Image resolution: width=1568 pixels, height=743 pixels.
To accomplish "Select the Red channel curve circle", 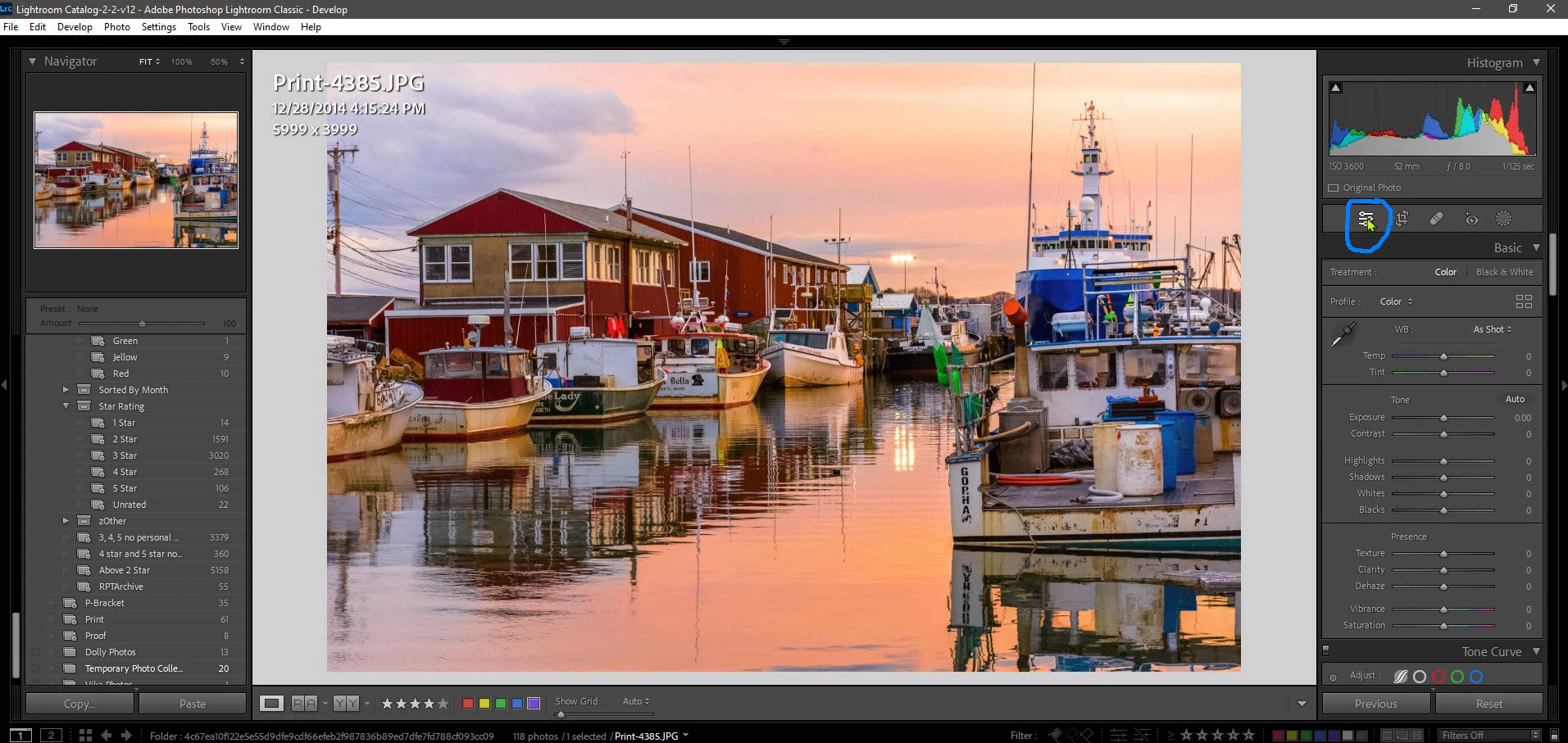I will pyautogui.click(x=1438, y=677).
